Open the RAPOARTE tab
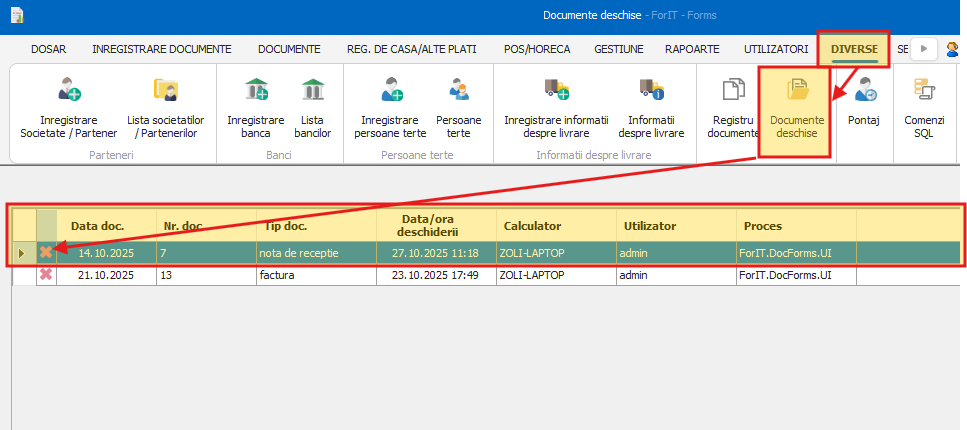 691,48
